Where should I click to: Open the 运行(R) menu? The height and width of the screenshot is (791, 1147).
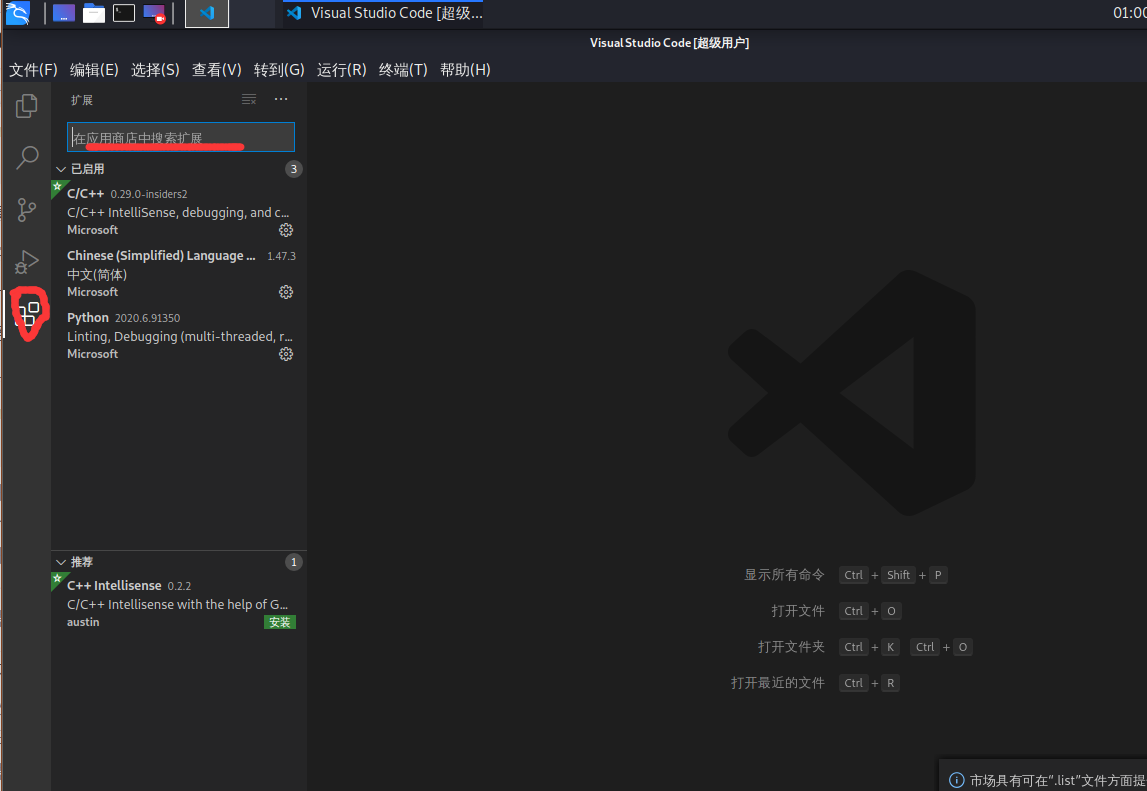click(x=342, y=70)
